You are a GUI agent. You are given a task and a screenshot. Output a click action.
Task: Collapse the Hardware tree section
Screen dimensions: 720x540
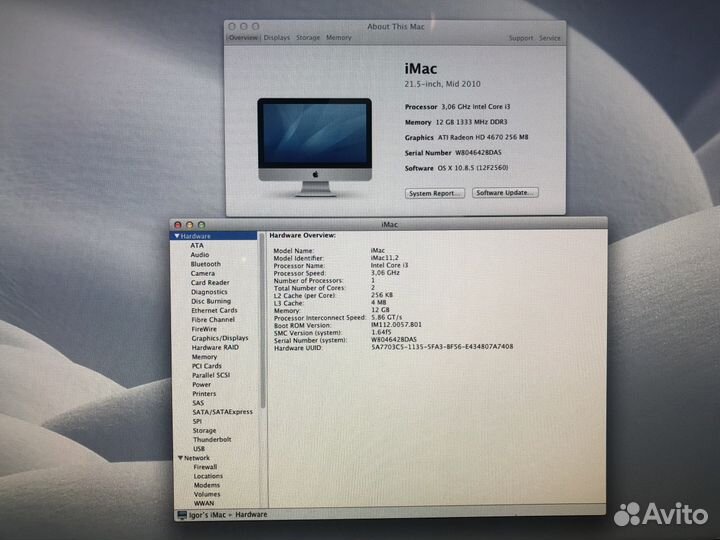click(x=177, y=236)
